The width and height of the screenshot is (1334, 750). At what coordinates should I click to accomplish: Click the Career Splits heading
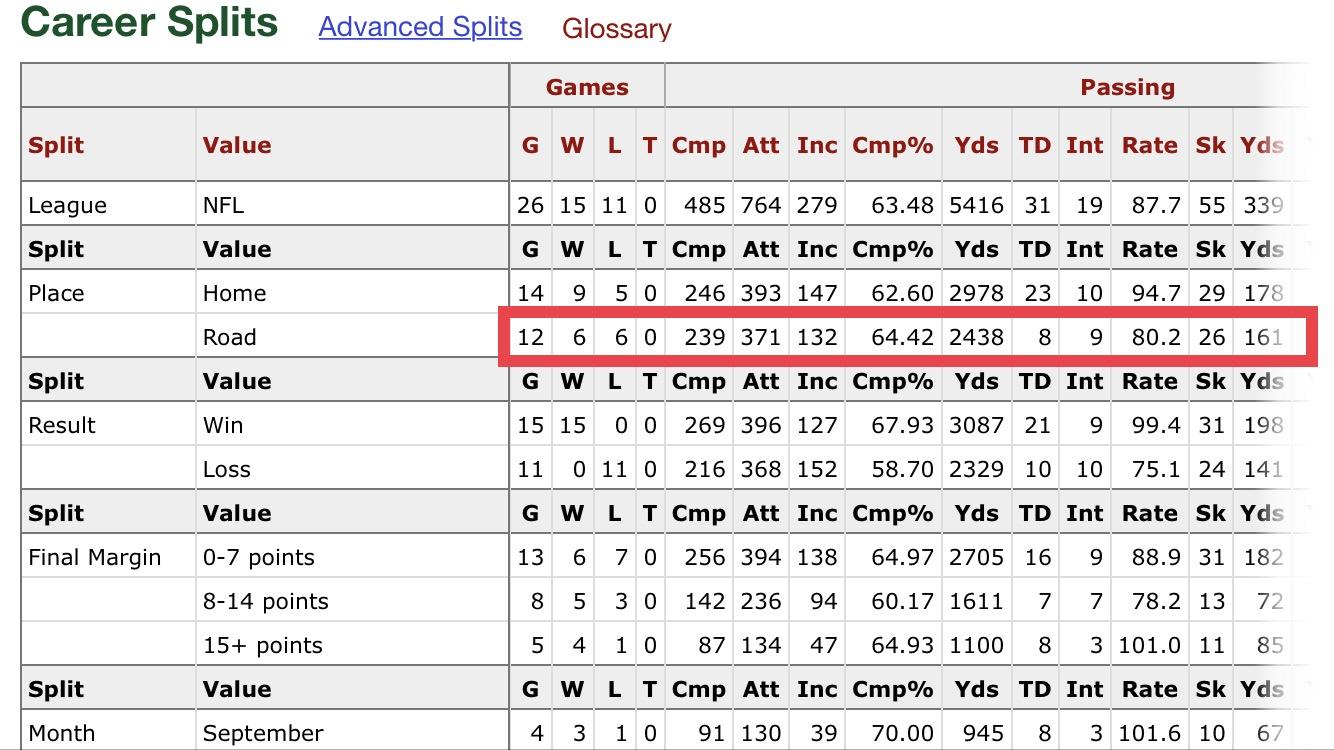pyautogui.click(x=149, y=21)
